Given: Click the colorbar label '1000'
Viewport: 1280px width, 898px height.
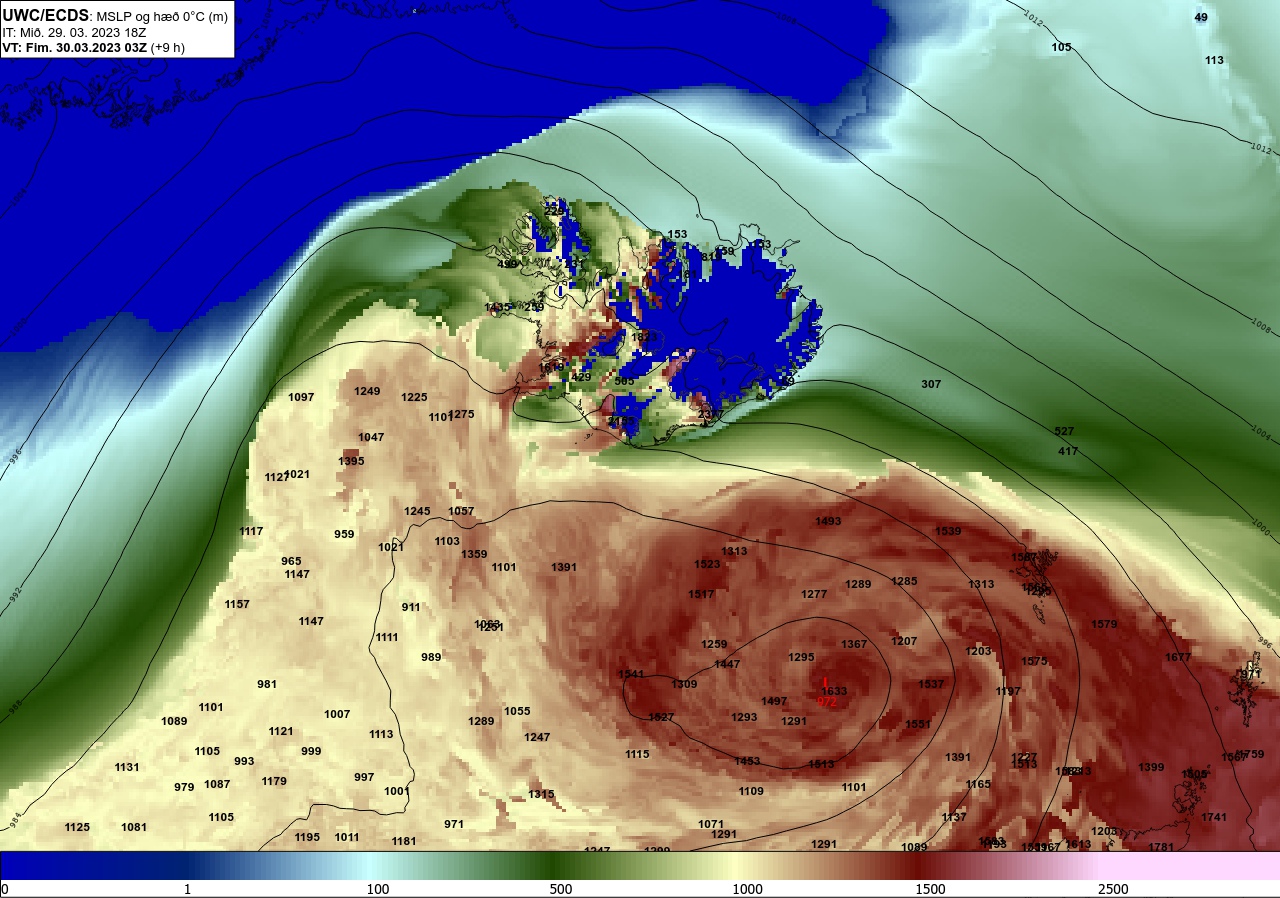Looking at the screenshot, I should point(747,889).
